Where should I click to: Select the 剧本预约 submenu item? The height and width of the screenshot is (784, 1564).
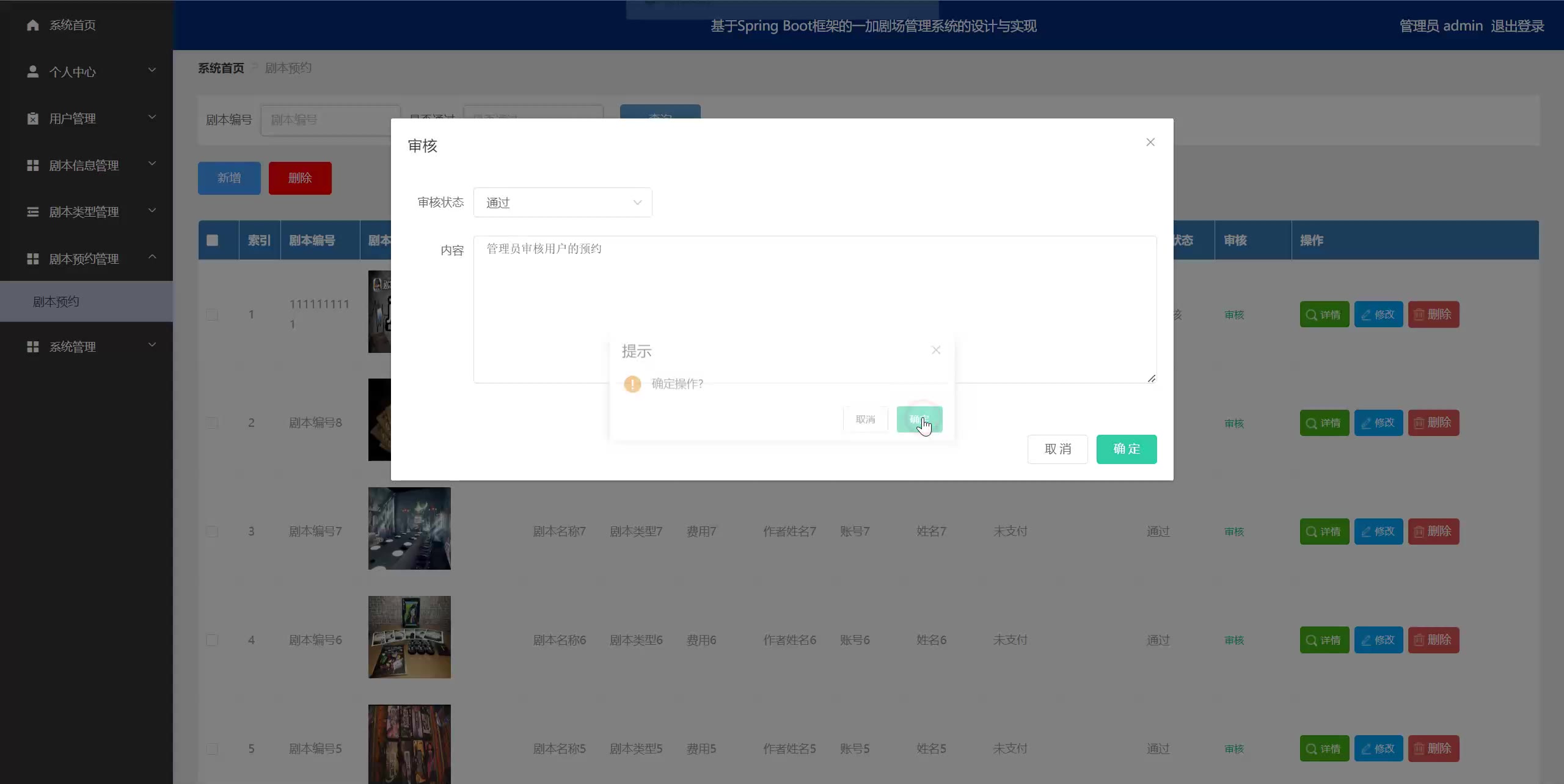[x=56, y=302]
